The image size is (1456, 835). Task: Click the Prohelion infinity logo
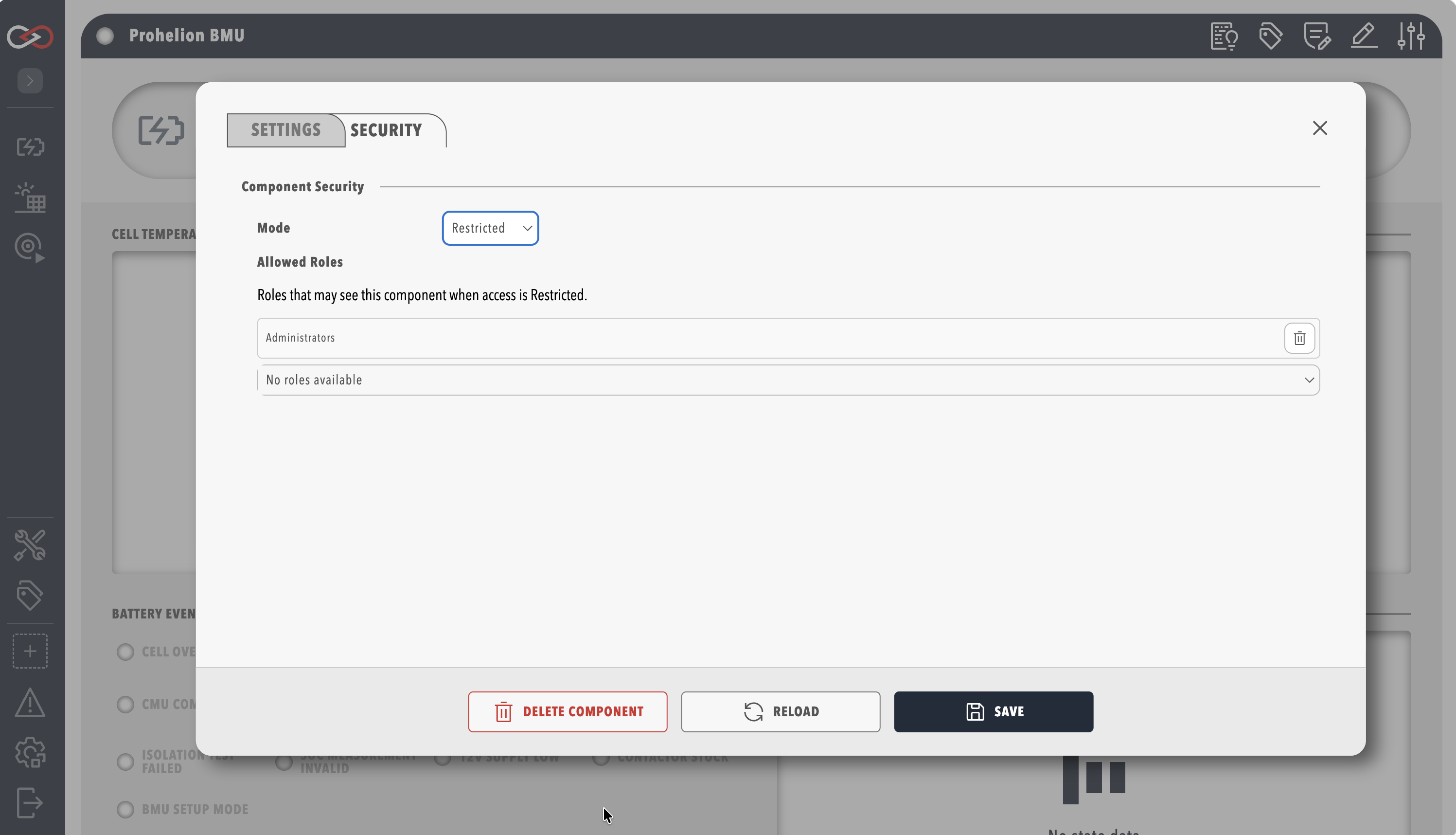tap(30, 36)
